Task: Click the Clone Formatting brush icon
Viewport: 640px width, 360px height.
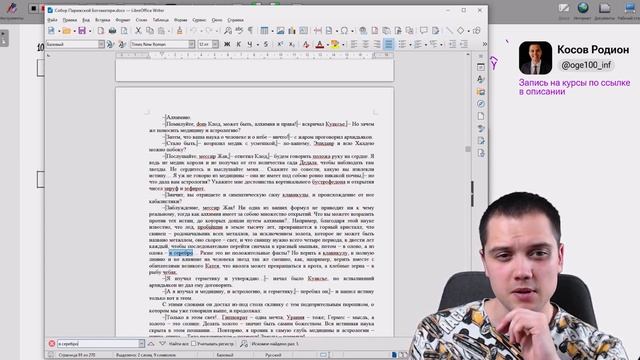Action: tap(180, 31)
